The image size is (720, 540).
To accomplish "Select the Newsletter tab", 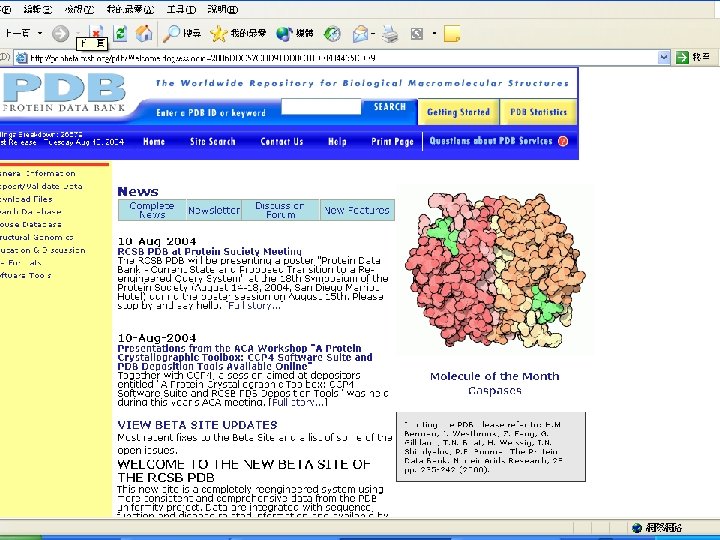I will [214, 210].
